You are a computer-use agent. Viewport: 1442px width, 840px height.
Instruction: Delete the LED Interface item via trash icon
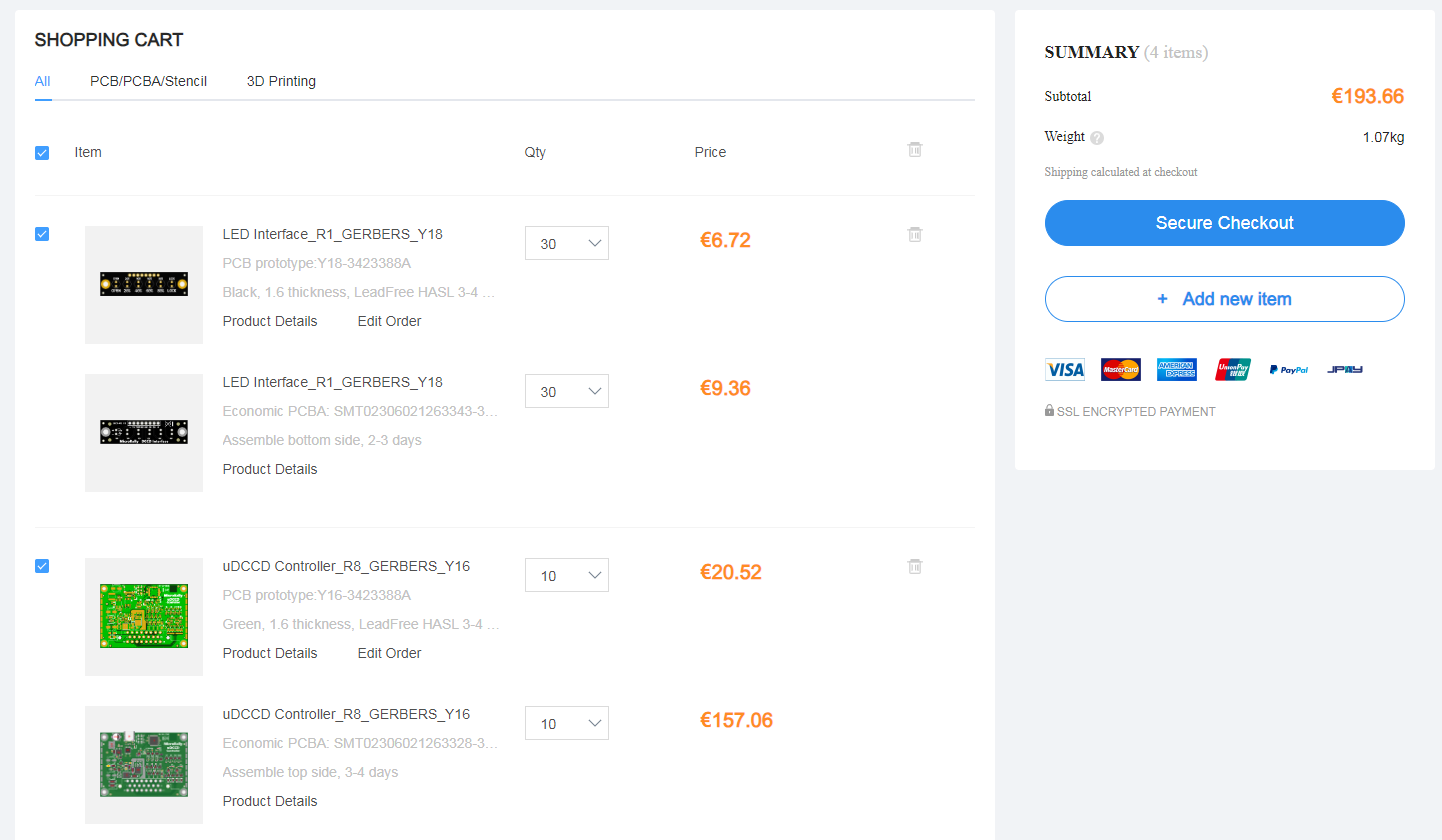click(x=914, y=235)
